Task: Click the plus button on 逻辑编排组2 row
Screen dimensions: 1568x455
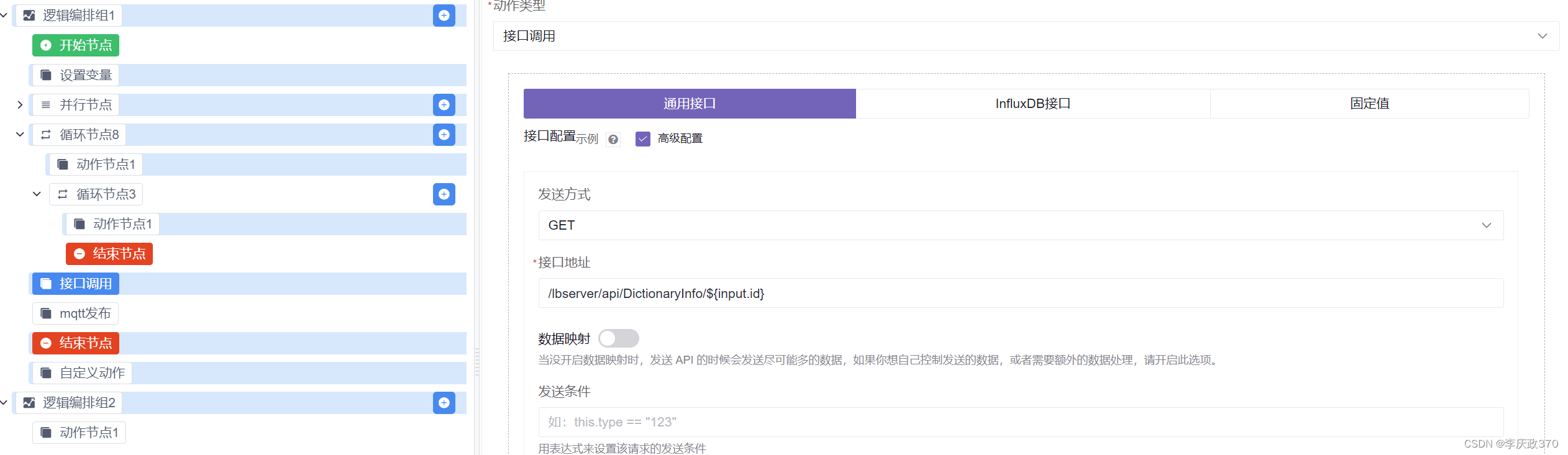Action: (x=444, y=403)
